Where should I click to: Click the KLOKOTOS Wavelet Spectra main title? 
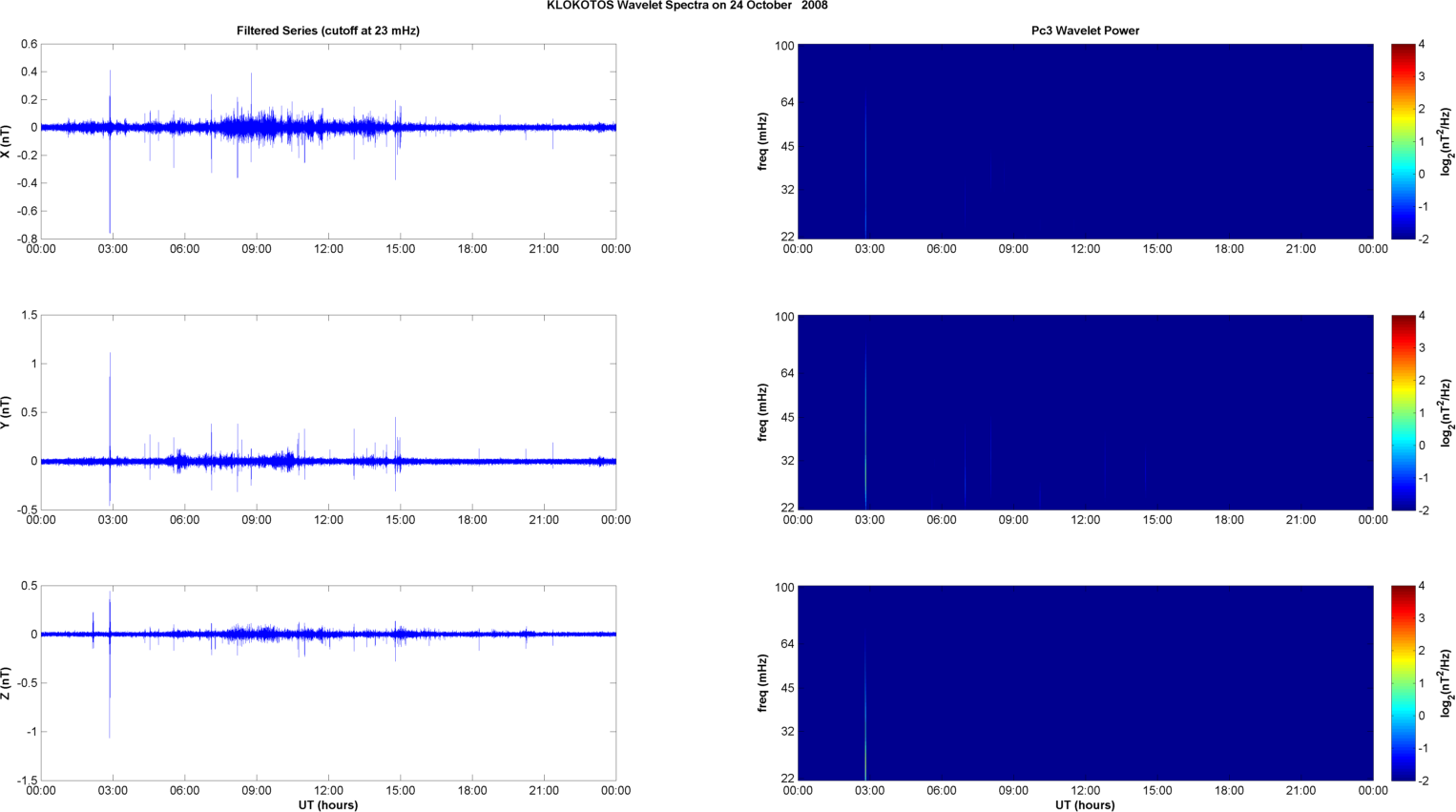[687, 6]
